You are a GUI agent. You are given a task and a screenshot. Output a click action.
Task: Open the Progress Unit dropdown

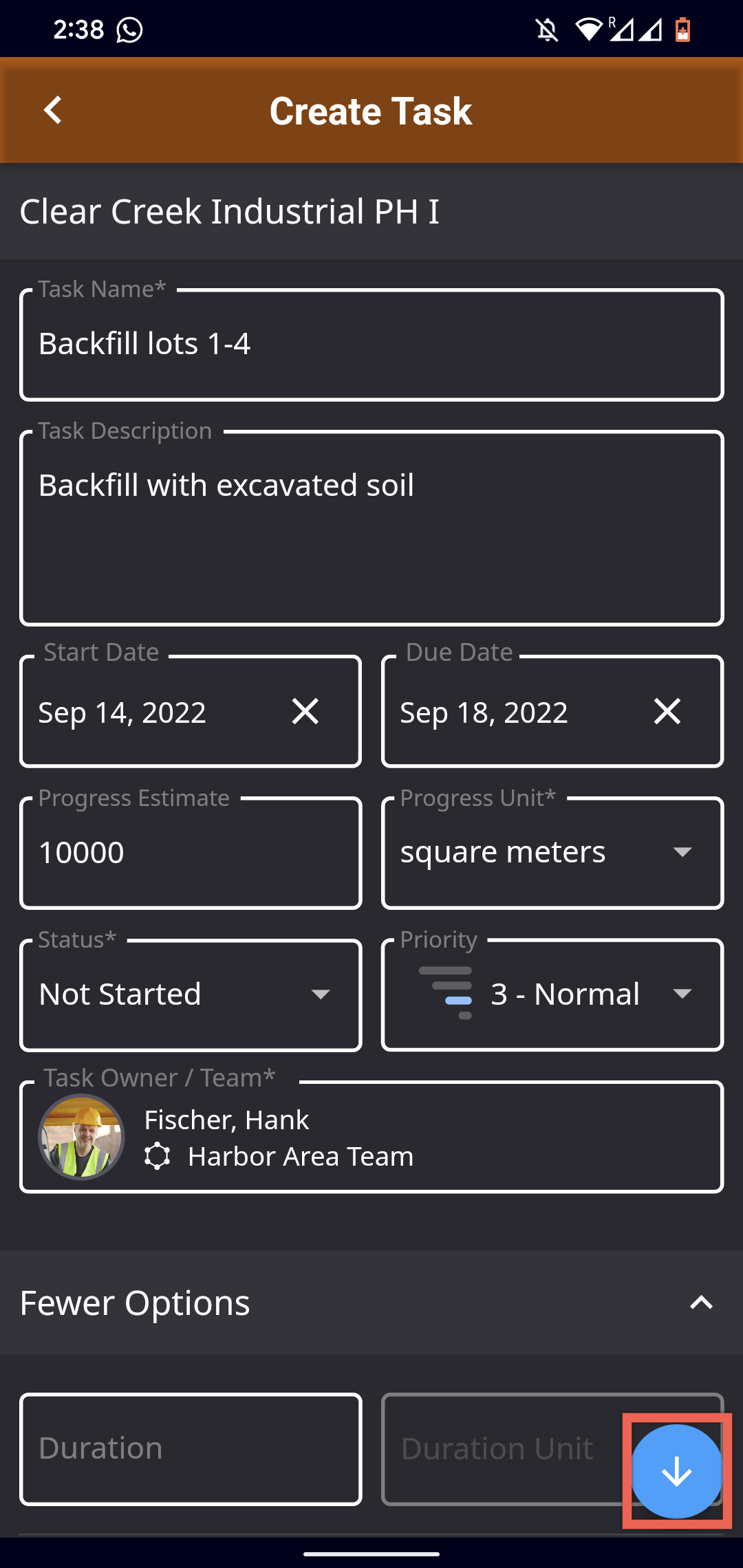point(552,853)
